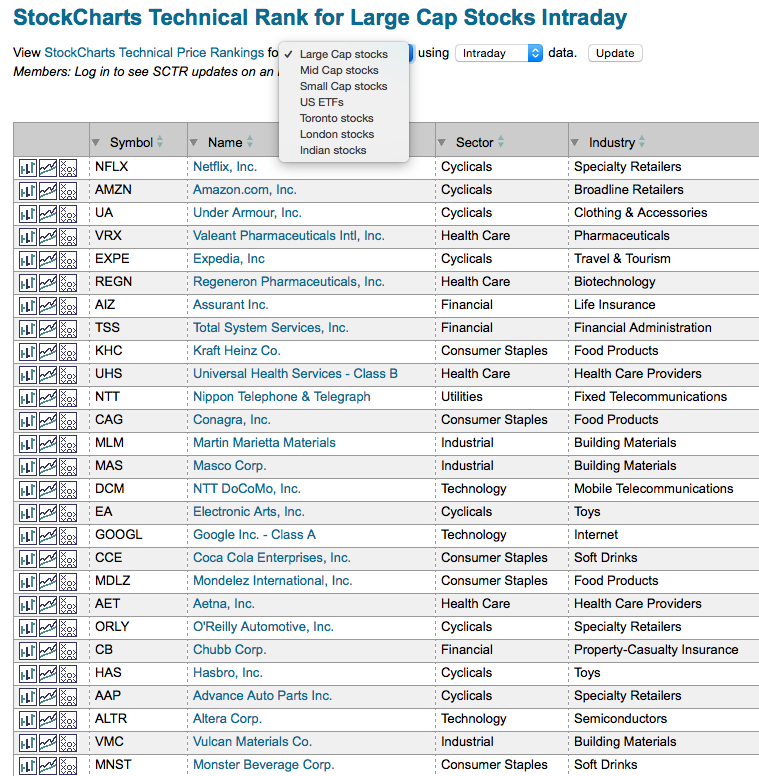Image resolution: width=759 pixels, height=776 pixels.
Task: Pick US ETFs from the list
Action: [344, 102]
